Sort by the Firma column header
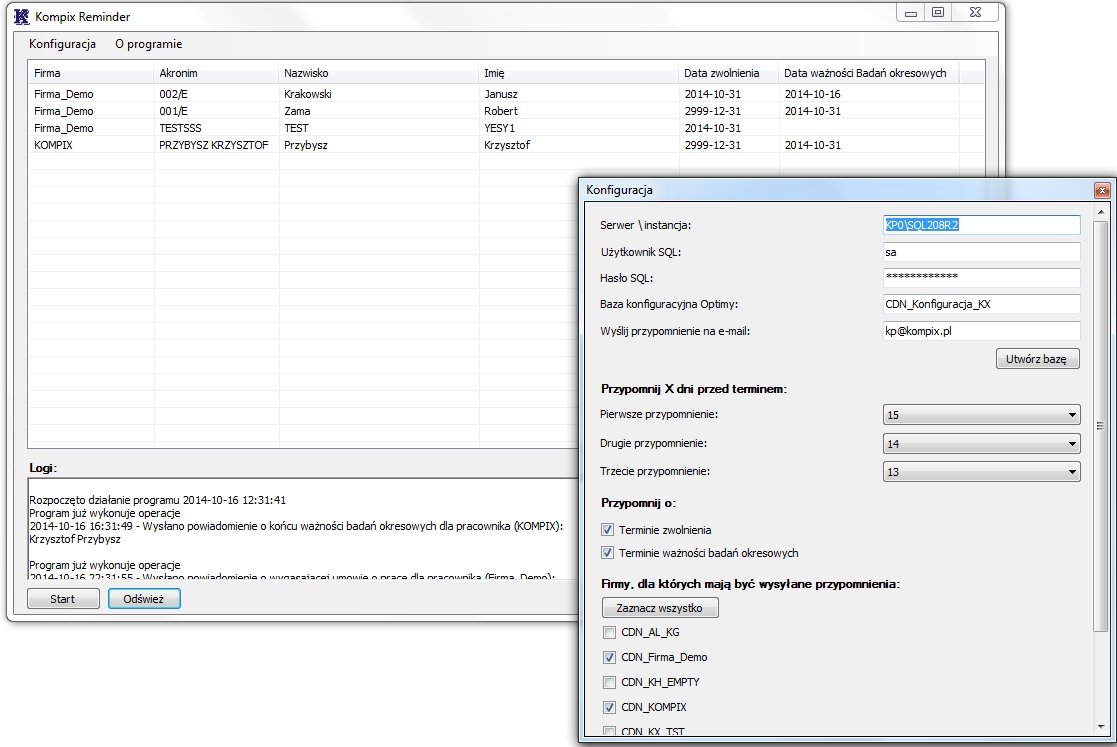Image resolution: width=1117 pixels, height=747 pixels. point(90,73)
